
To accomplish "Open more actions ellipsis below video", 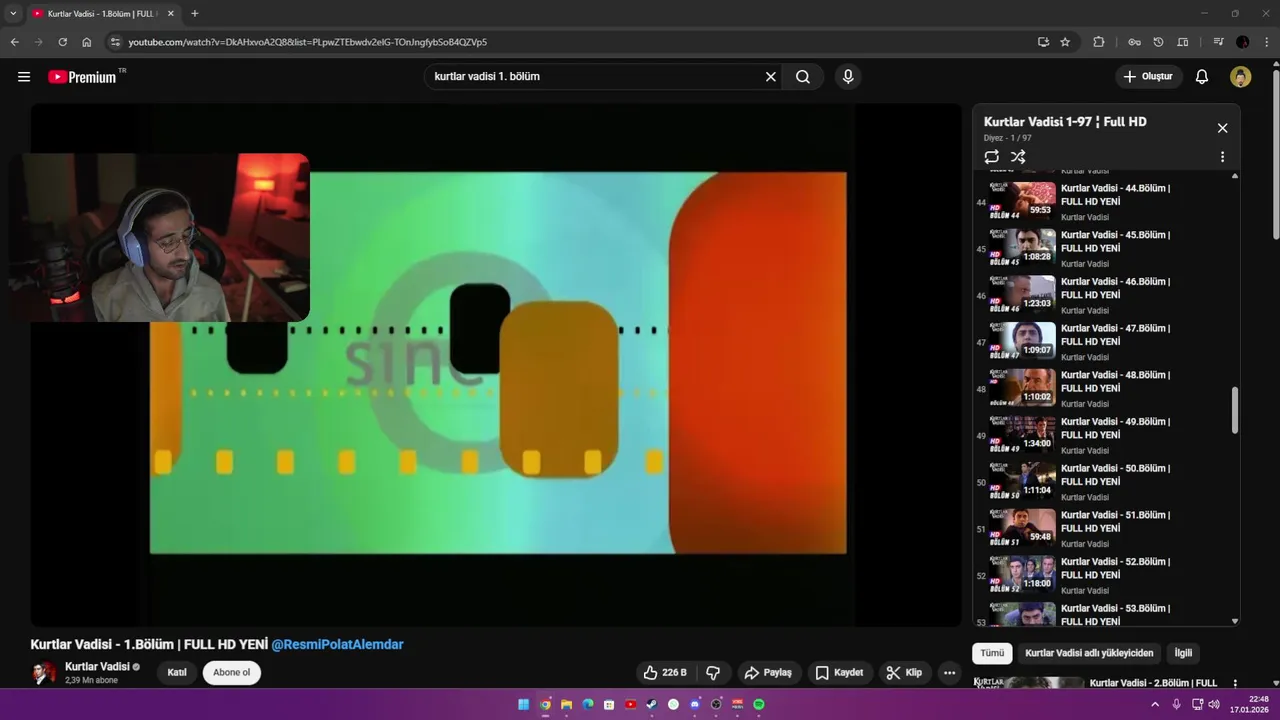I will (950, 673).
